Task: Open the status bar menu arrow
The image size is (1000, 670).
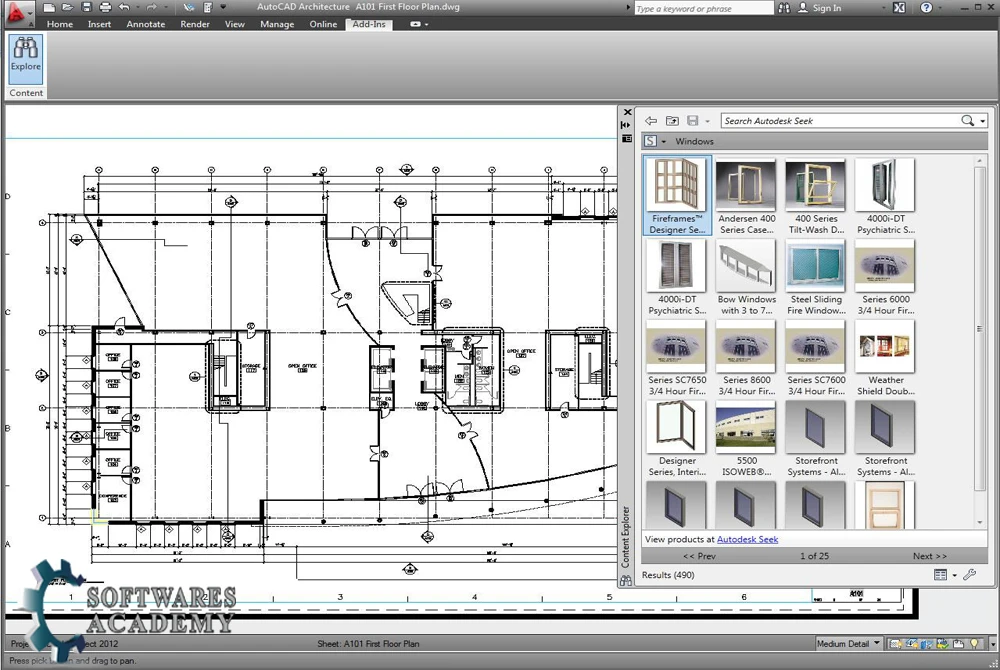Action: (x=992, y=645)
